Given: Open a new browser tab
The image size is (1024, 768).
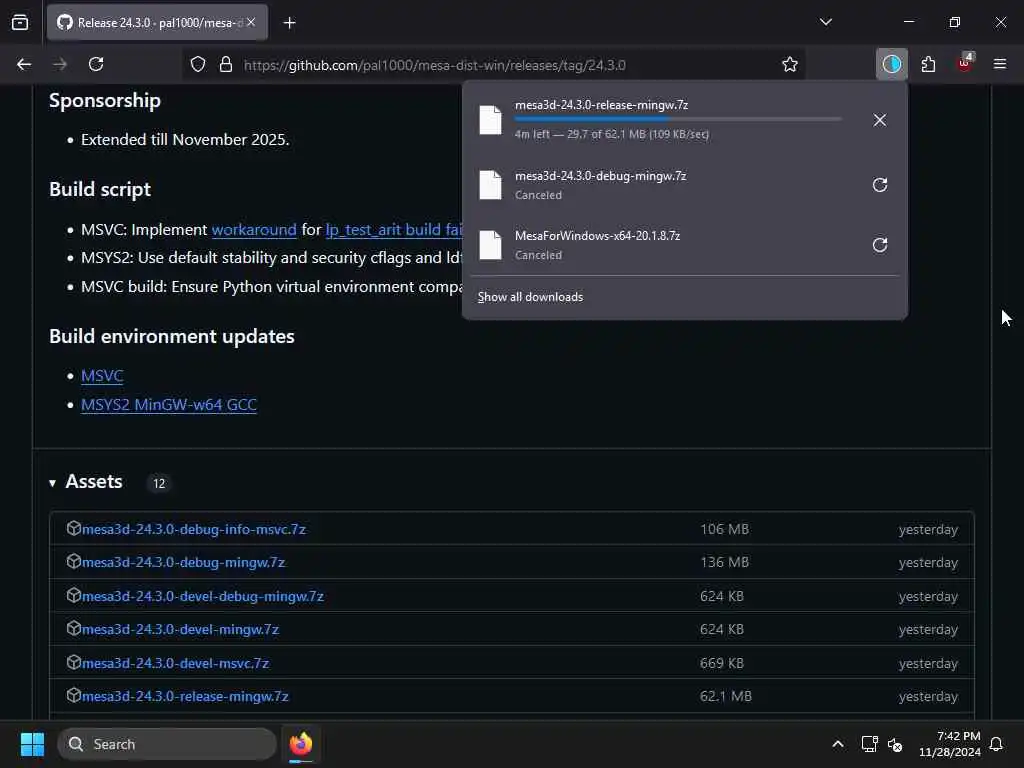Looking at the screenshot, I should coord(289,23).
